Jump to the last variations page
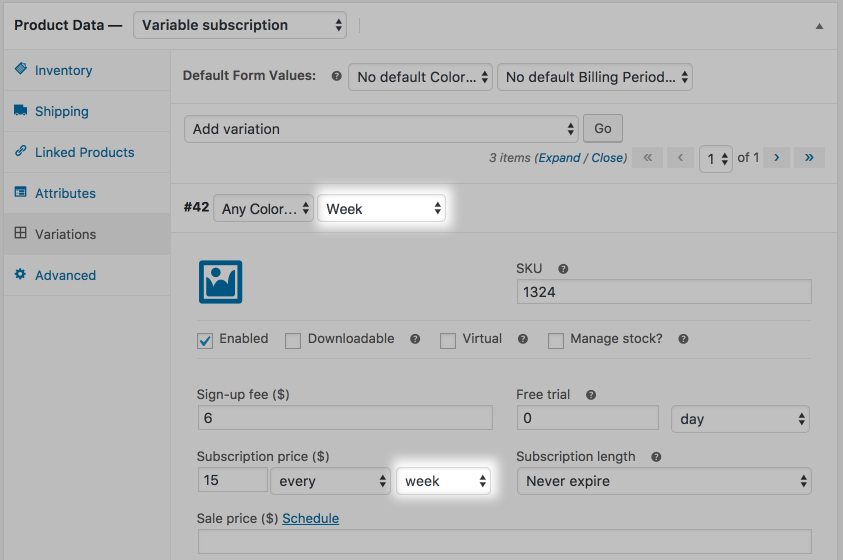Screen dimensions: 843x560 (809, 157)
